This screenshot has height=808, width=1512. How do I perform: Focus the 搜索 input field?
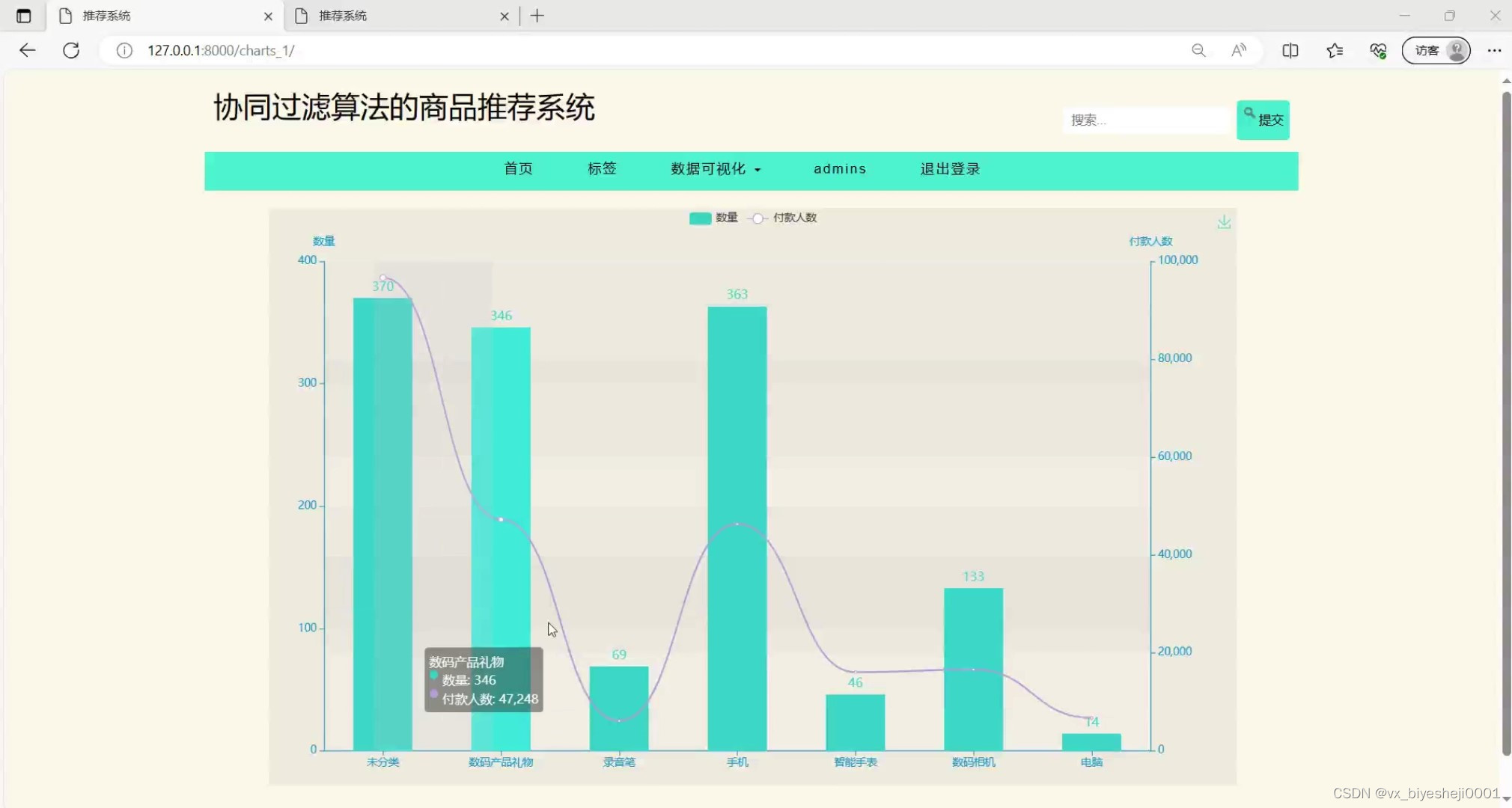[1145, 120]
